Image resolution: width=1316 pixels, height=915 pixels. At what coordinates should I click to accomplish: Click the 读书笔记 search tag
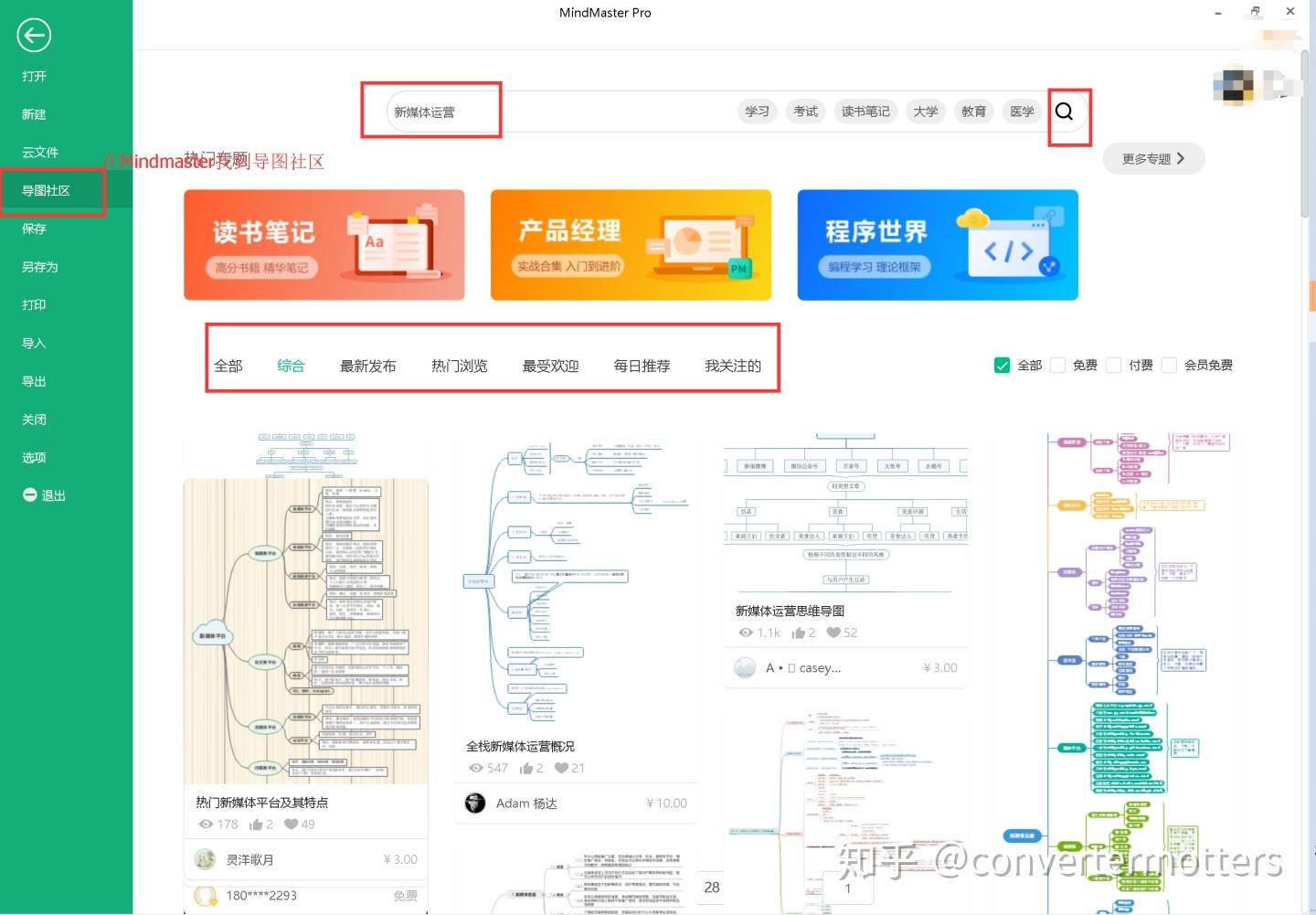pos(865,112)
